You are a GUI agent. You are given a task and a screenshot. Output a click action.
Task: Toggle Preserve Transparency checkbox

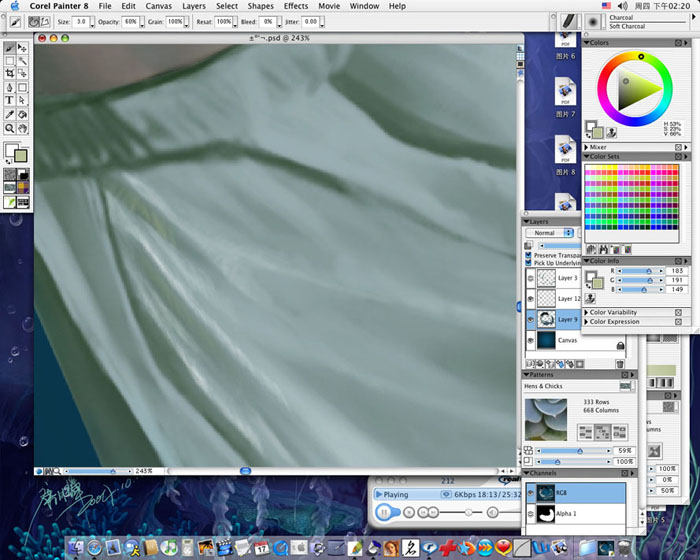tap(529, 255)
